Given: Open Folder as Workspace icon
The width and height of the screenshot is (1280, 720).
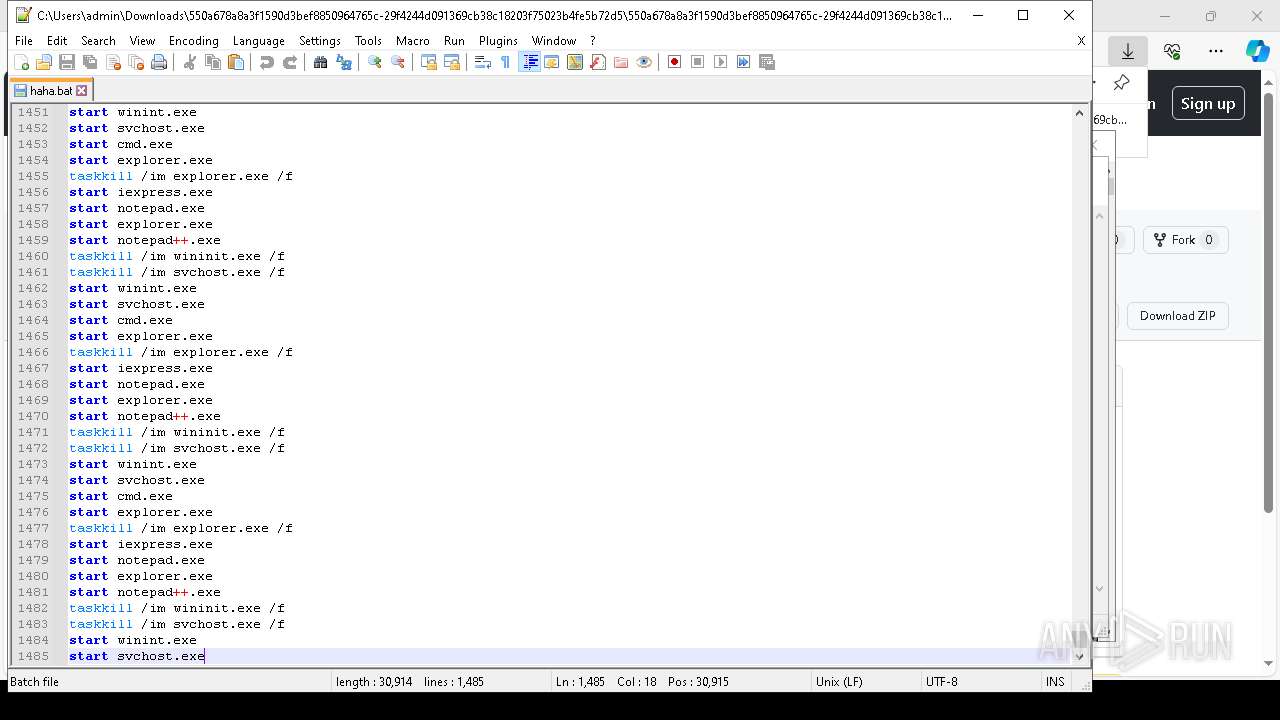Looking at the screenshot, I should [621, 62].
